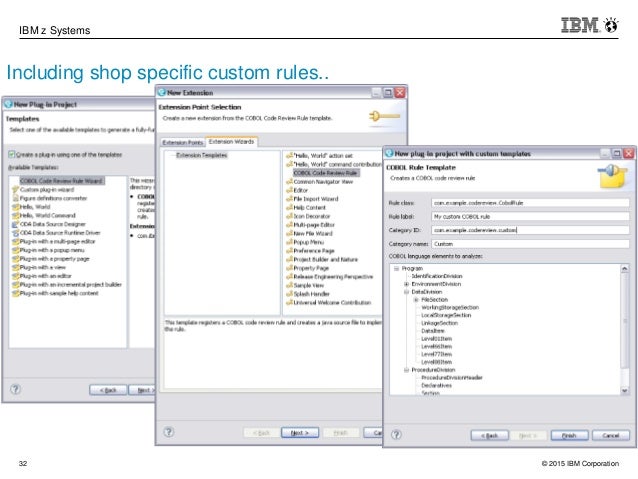Select File Import Wizard icon
The width and height of the screenshot is (638, 479).
pyautogui.click(x=289, y=199)
